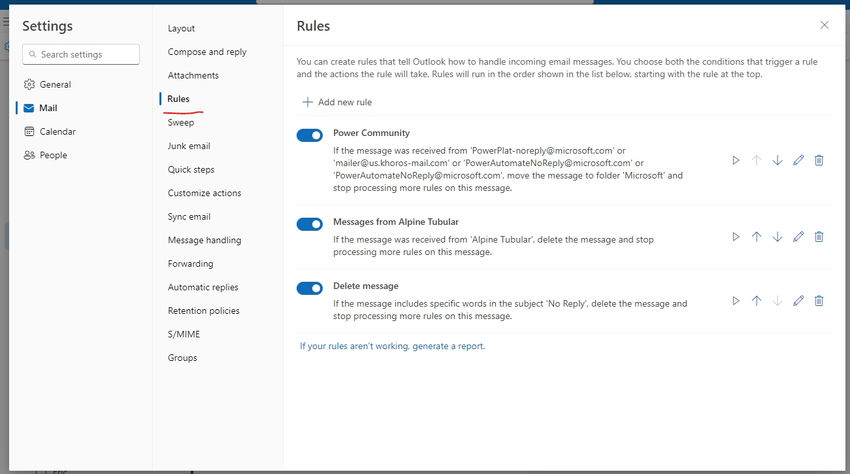This screenshot has height=474, width=850.
Task: Open Message handling settings
Action: pyautogui.click(x=204, y=240)
